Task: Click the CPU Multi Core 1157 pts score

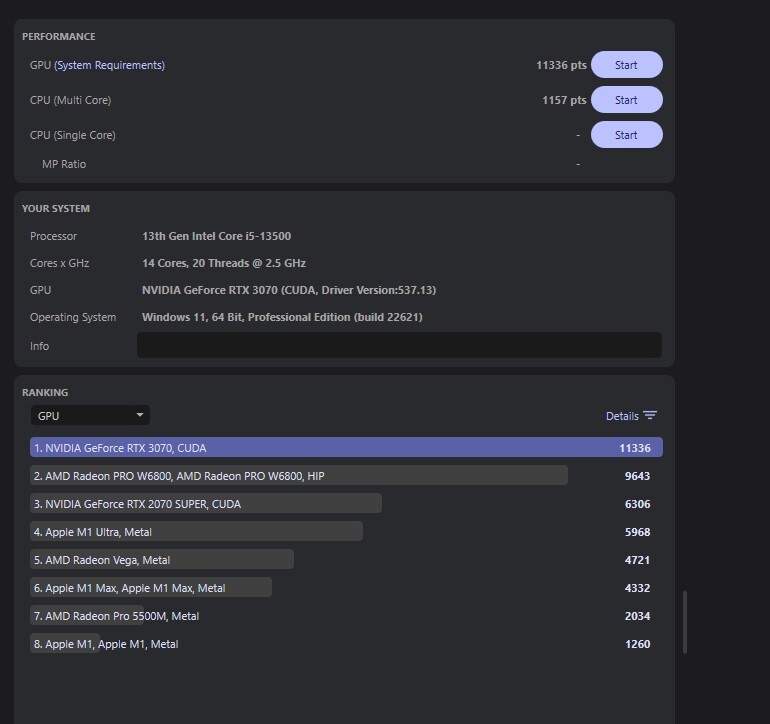Action: pos(563,100)
